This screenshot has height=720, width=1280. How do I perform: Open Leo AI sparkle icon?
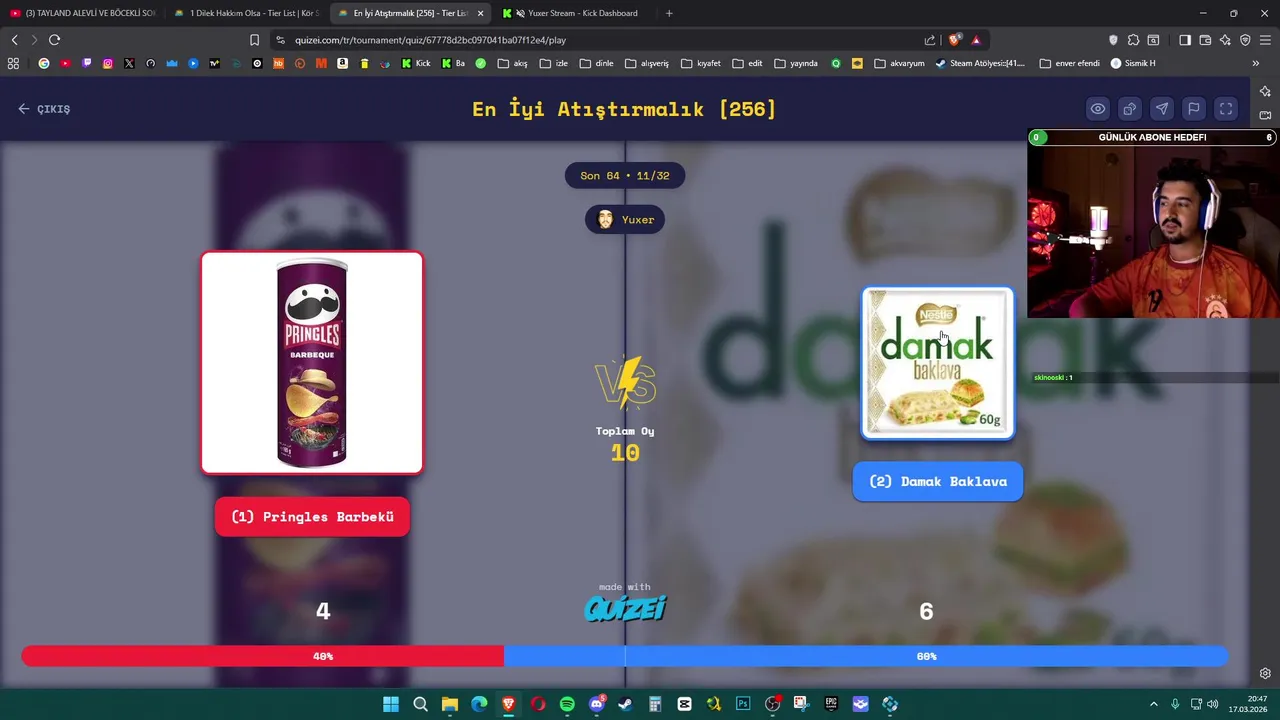[1225, 40]
